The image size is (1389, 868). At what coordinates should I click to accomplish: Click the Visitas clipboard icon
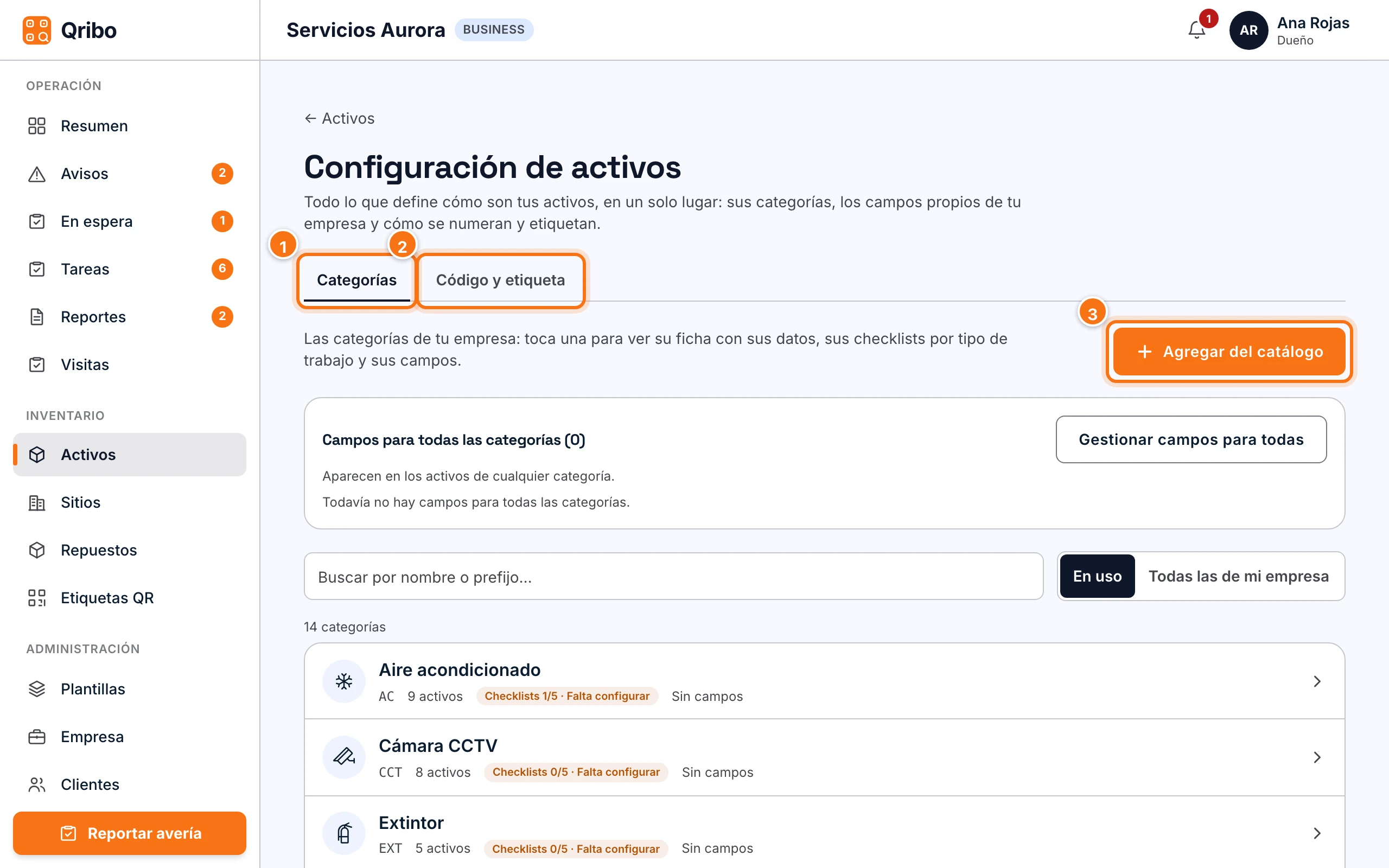pos(37,365)
